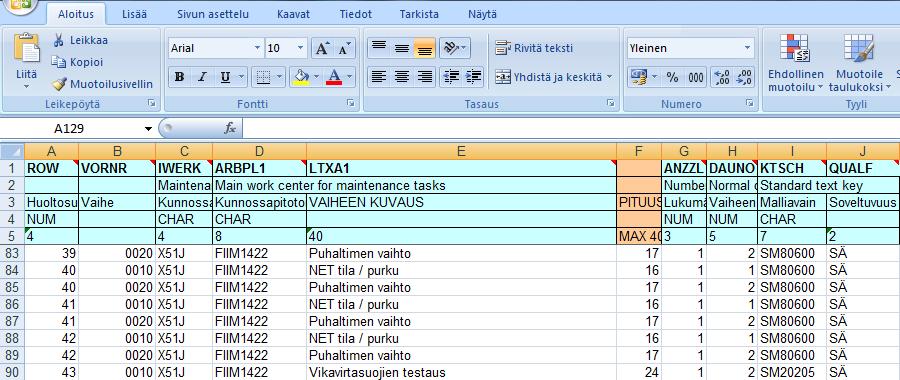Click the LTXA1 header cell
Image resolution: width=900 pixels, height=380 pixels.
click(x=461, y=168)
